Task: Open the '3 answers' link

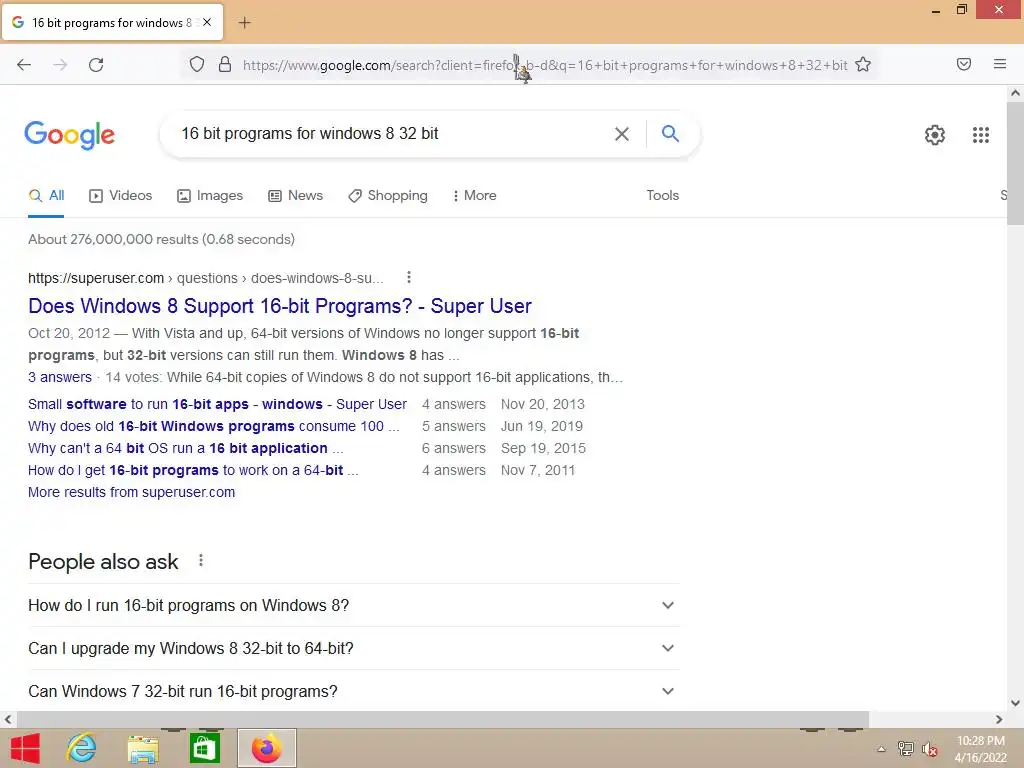Action: pos(59,377)
